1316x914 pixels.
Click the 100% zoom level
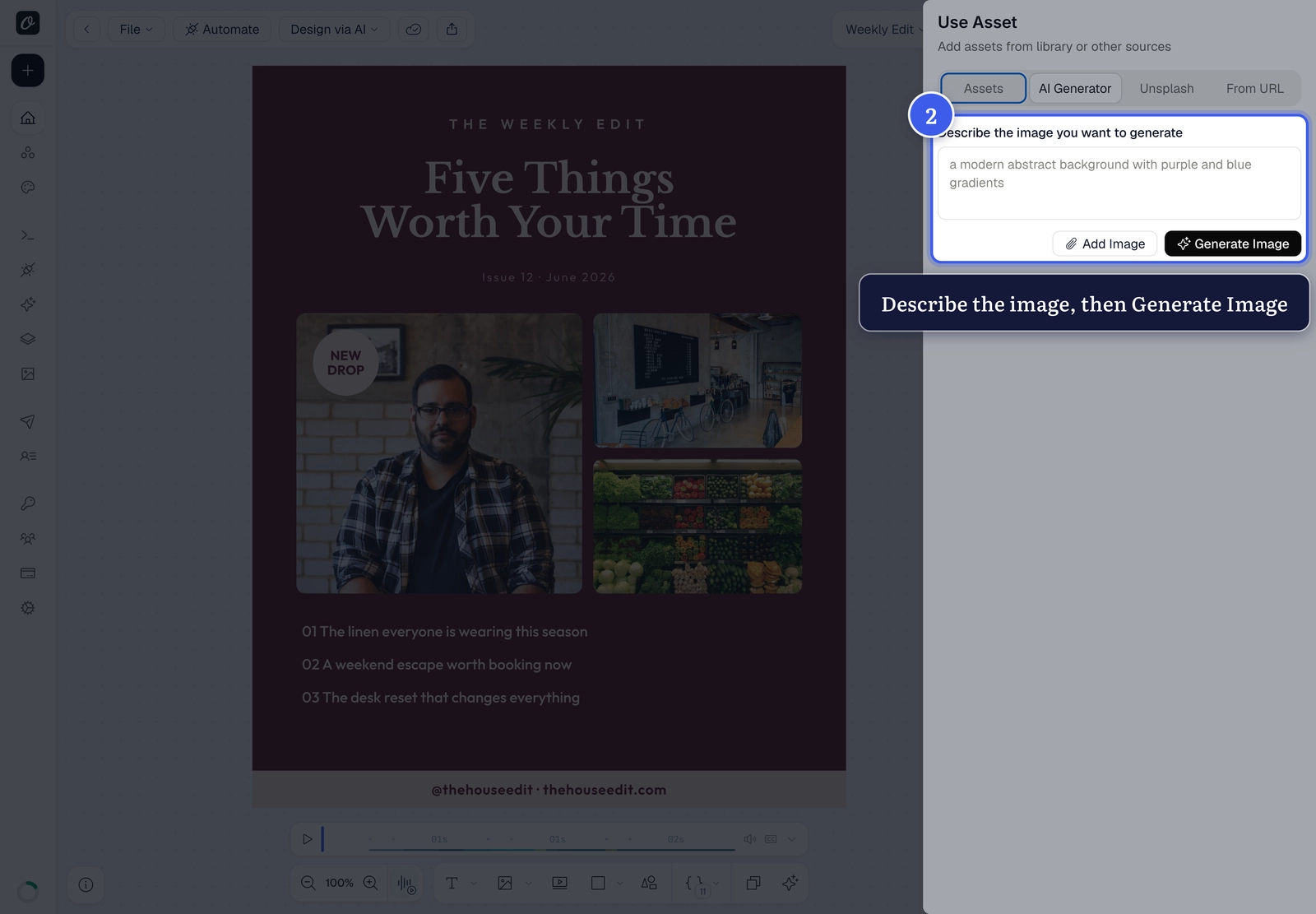point(339,883)
